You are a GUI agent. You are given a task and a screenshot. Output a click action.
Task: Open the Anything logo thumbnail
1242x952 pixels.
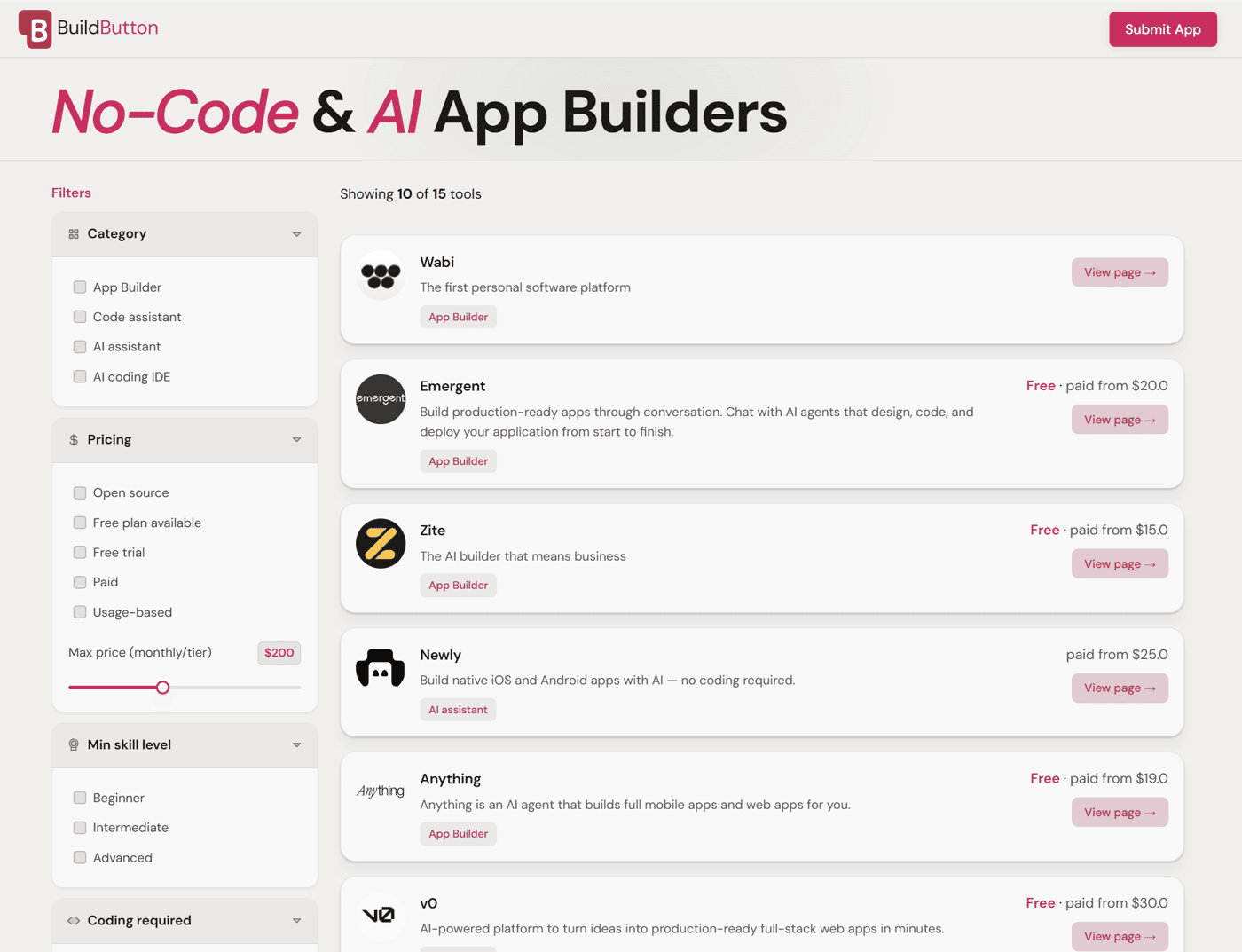pyautogui.click(x=381, y=791)
